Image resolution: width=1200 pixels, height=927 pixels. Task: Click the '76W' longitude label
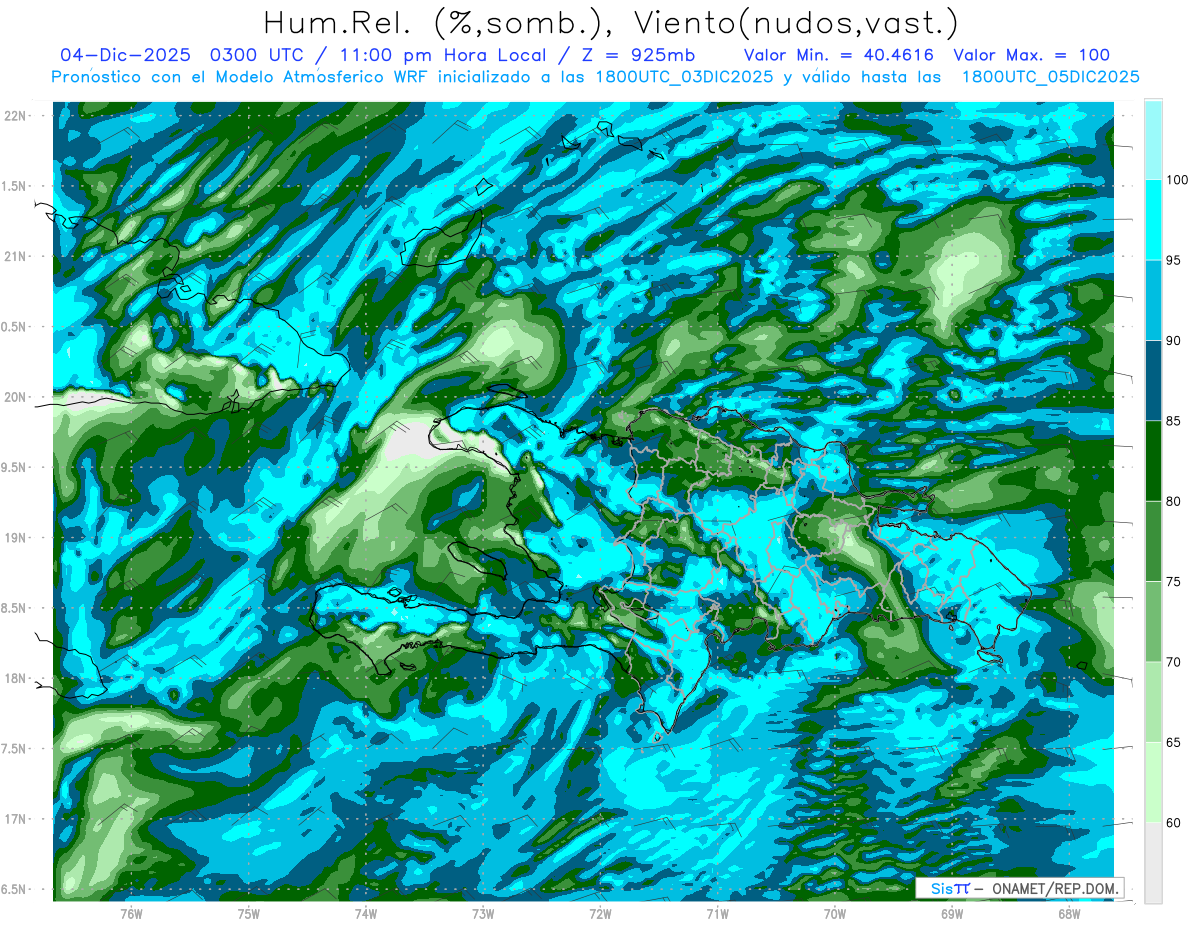[131, 914]
